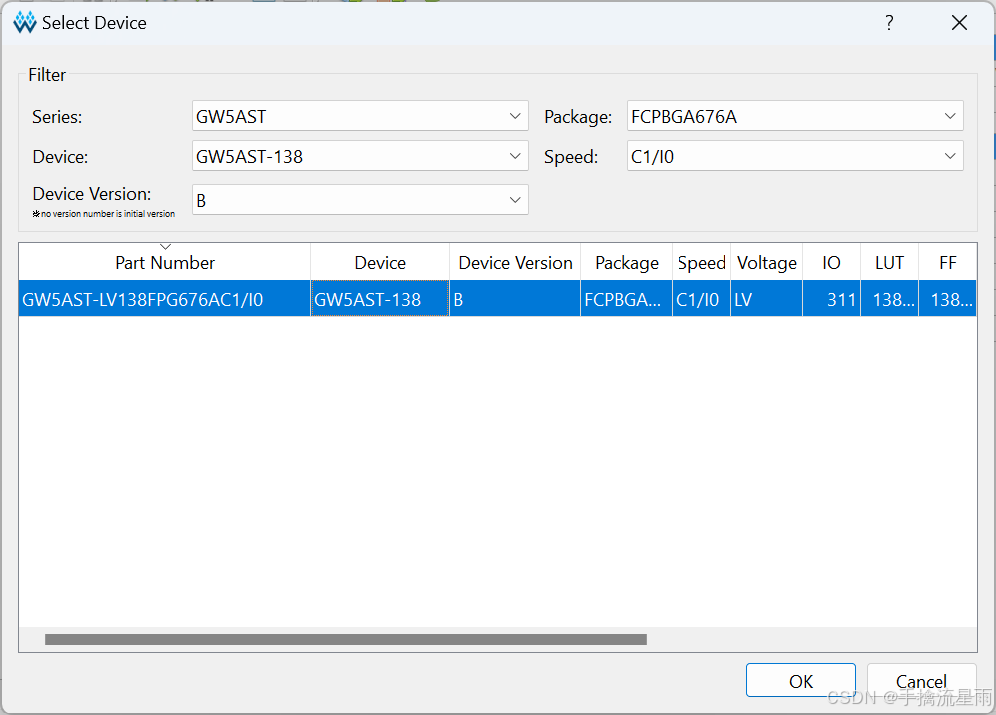Click the B device version table cell

(515, 299)
